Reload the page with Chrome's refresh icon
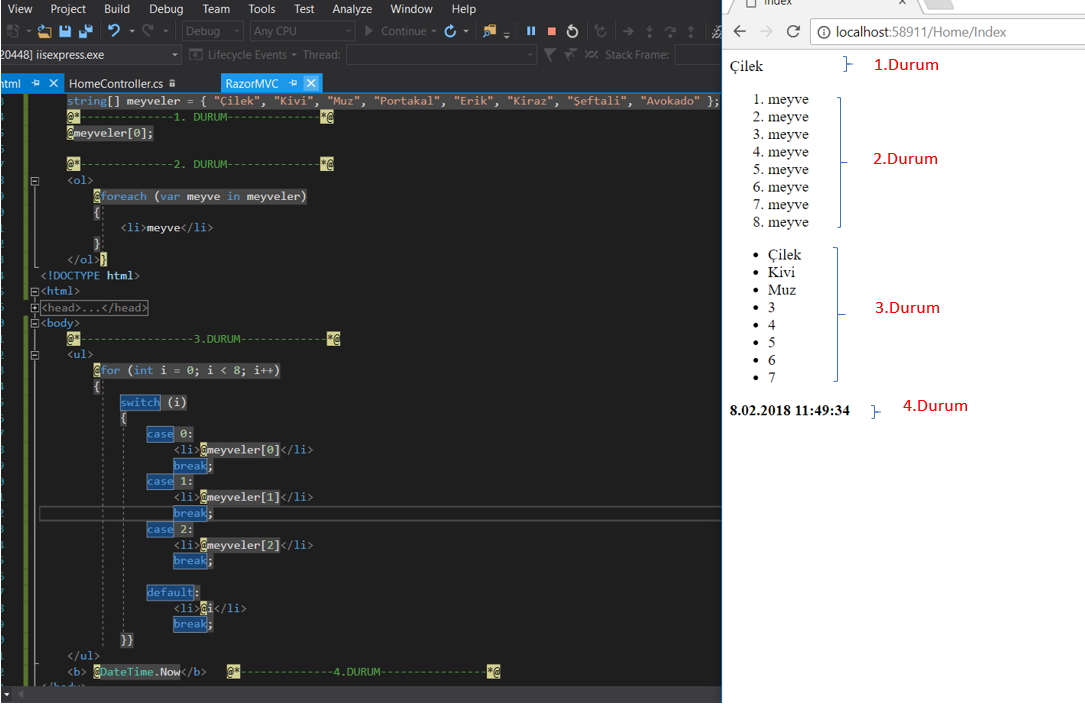The image size is (1085, 704). 795,31
